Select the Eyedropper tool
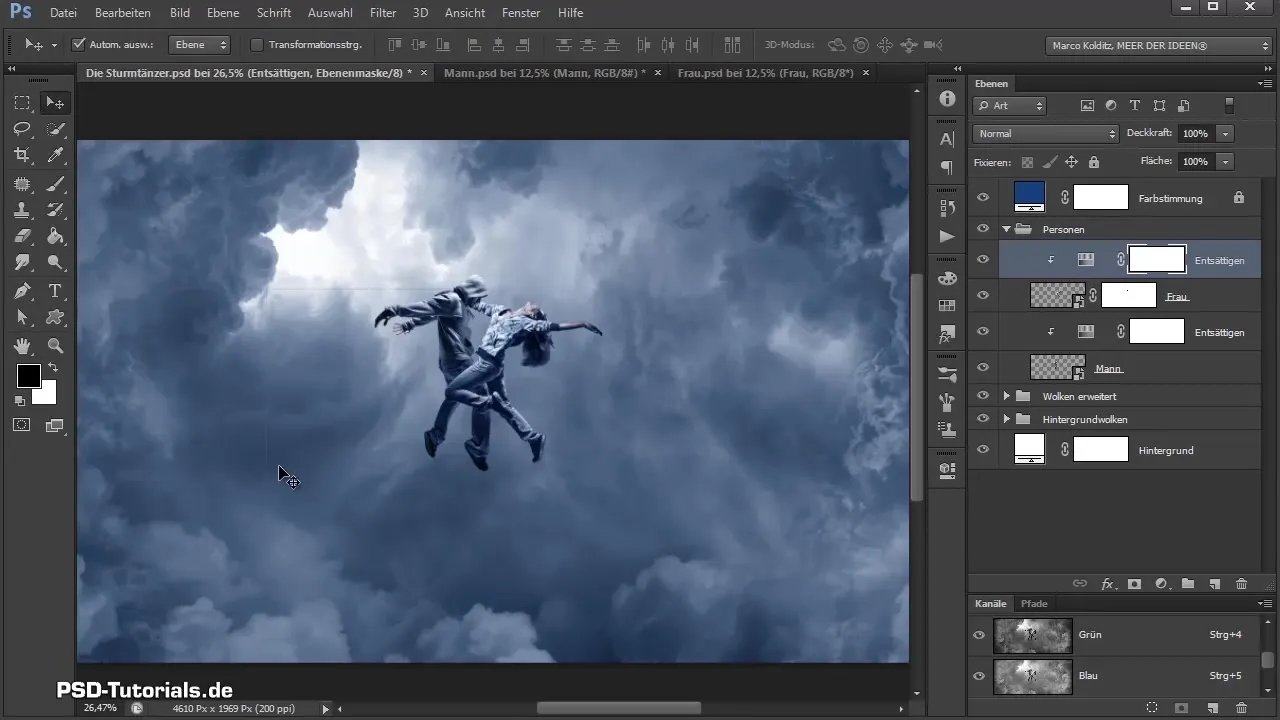The image size is (1280, 720). pyautogui.click(x=56, y=155)
